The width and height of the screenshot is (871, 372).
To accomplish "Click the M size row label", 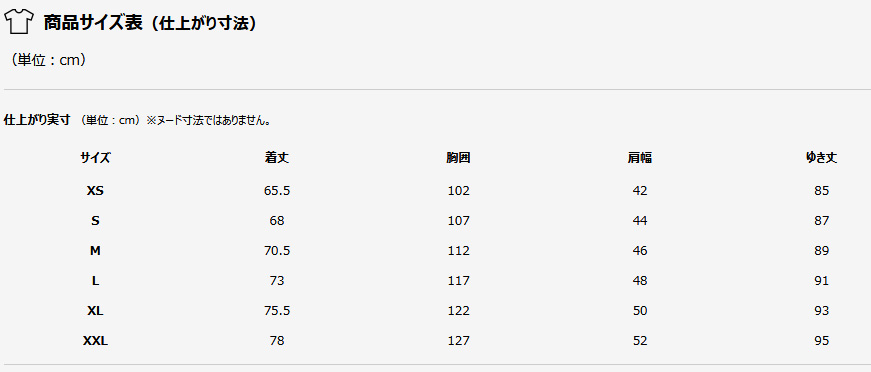I will 95,251.
